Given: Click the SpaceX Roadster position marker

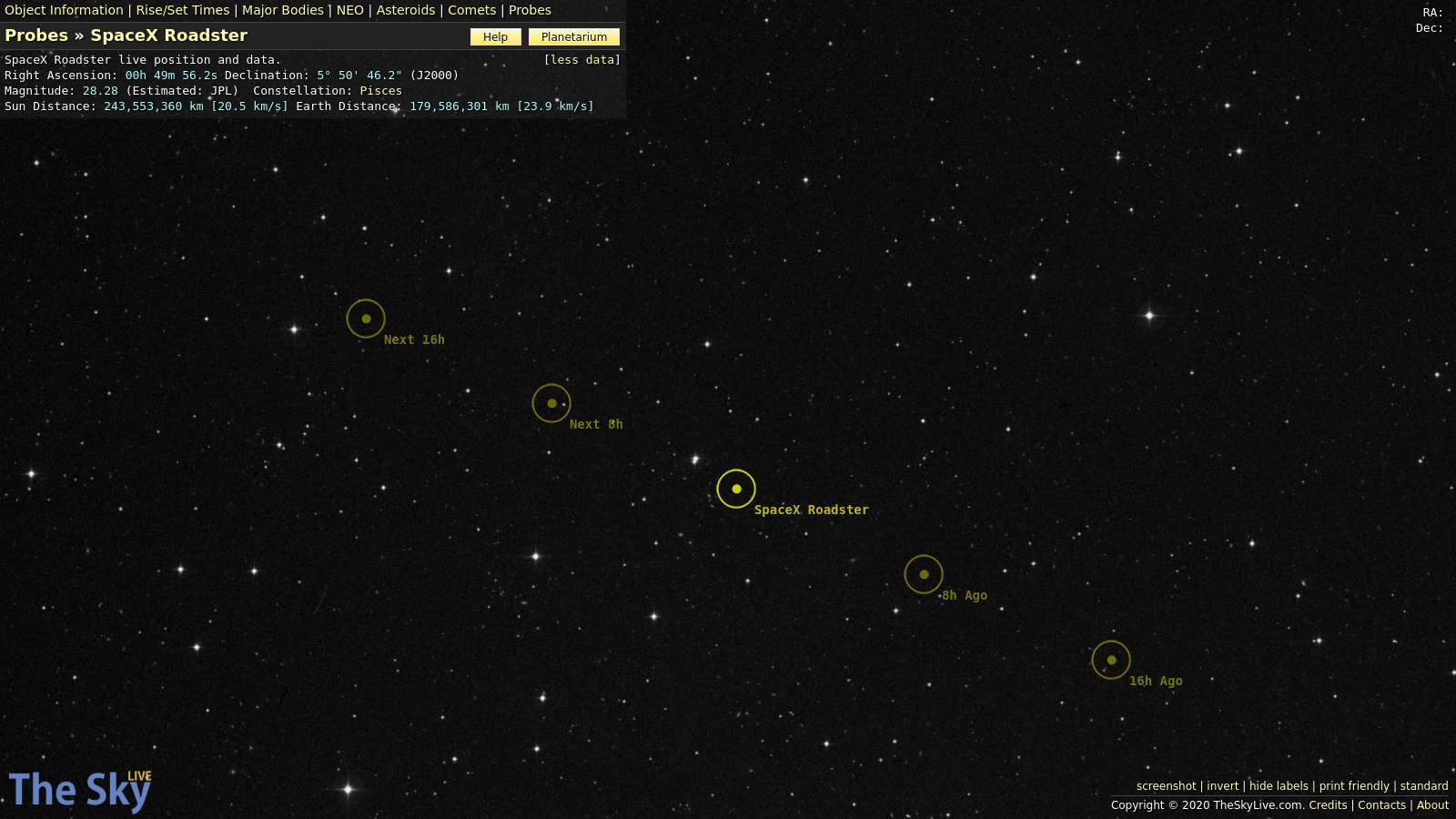Looking at the screenshot, I should click(x=736, y=489).
